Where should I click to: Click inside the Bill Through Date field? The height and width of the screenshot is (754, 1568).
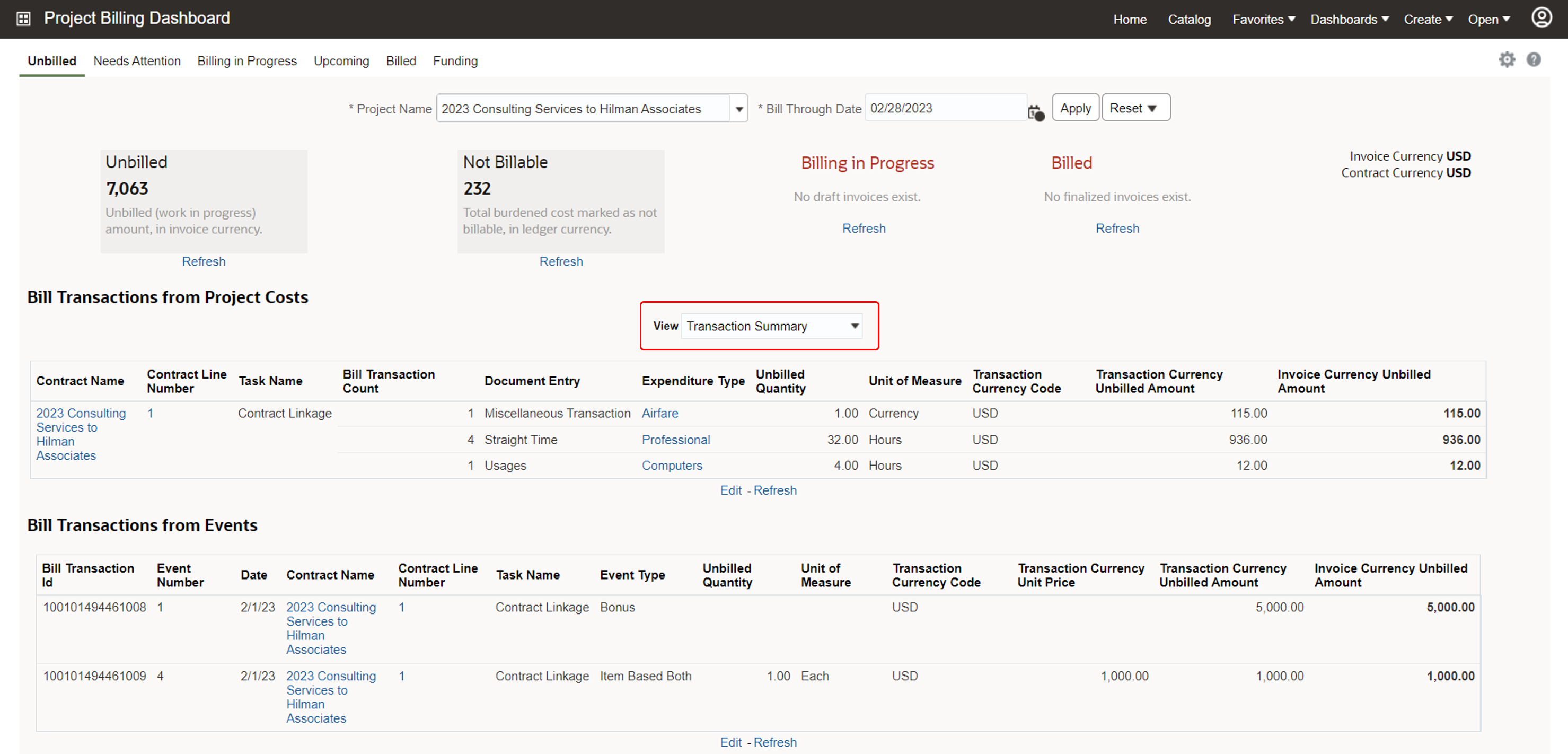click(x=944, y=107)
